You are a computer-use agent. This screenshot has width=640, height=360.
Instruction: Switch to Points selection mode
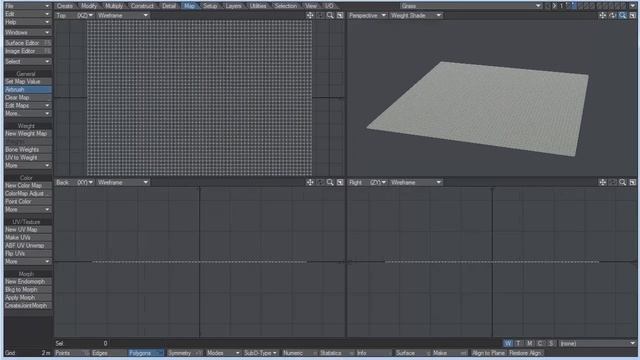click(x=72, y=353)
